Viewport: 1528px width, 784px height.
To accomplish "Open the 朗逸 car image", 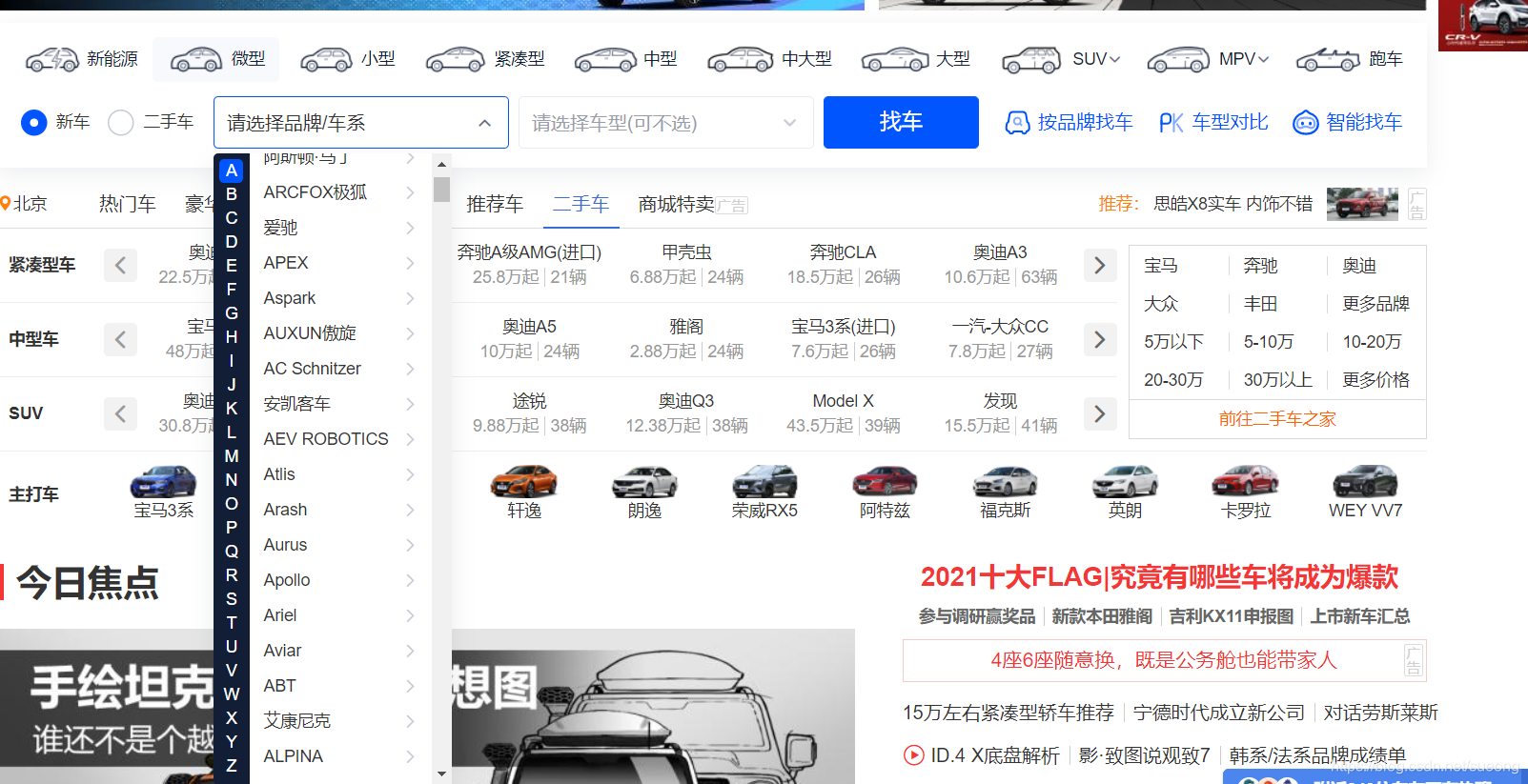I will [644, 482].
